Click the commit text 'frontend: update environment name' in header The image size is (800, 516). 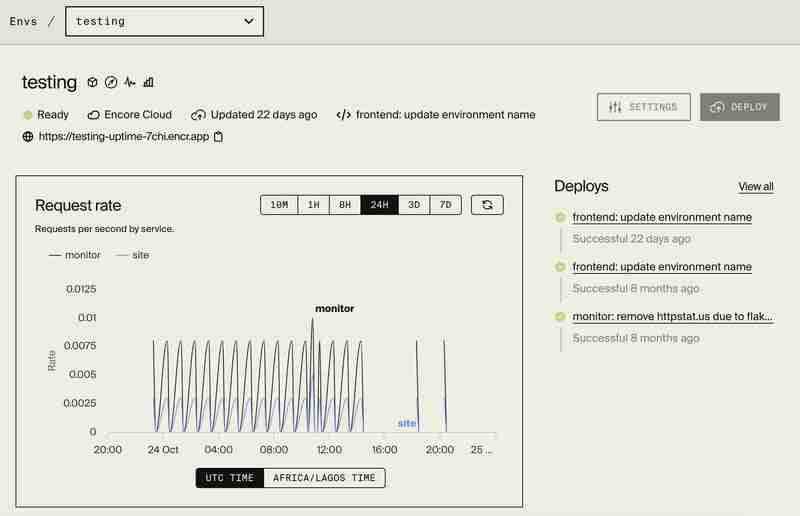[x=445, y=115]
